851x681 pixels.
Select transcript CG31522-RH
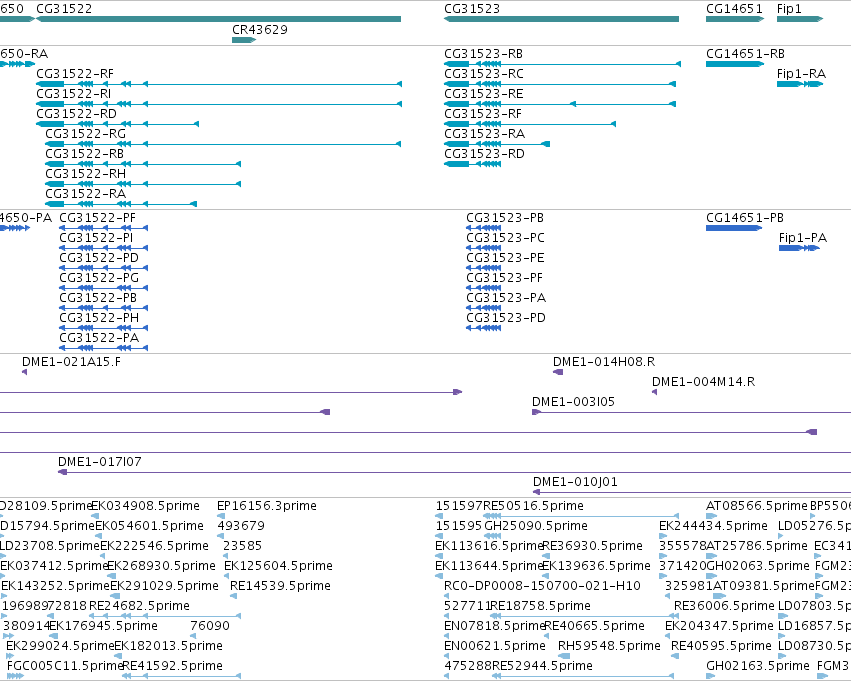tap(143, 184)
